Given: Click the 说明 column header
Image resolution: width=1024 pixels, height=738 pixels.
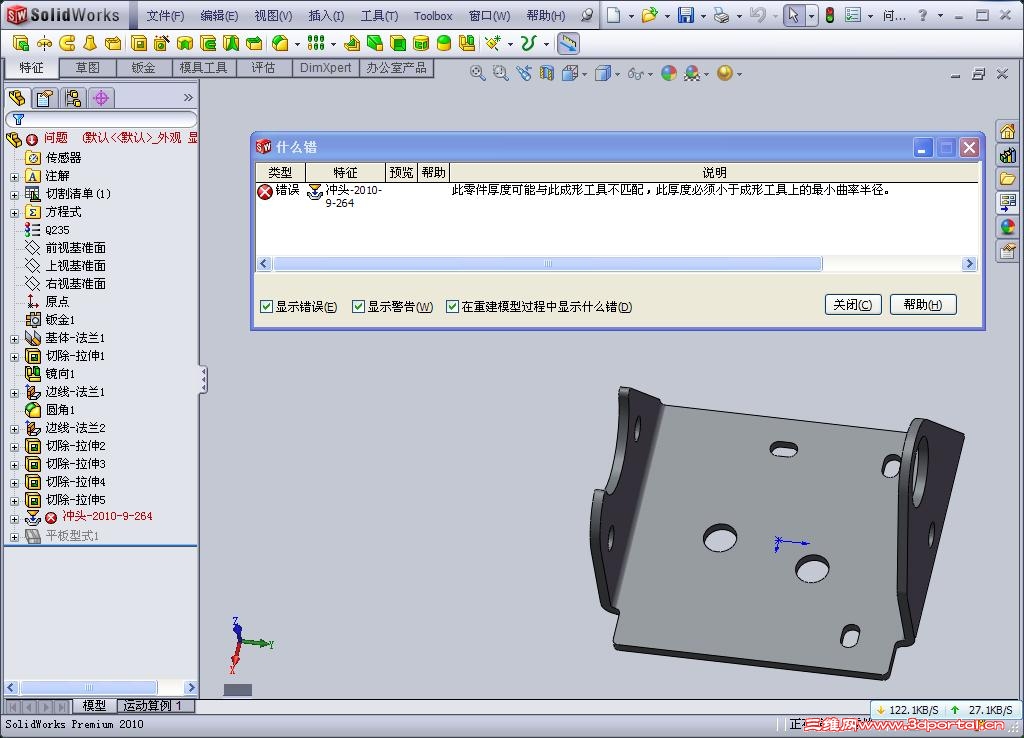Looking at the screenshot, I should [714, 172].
